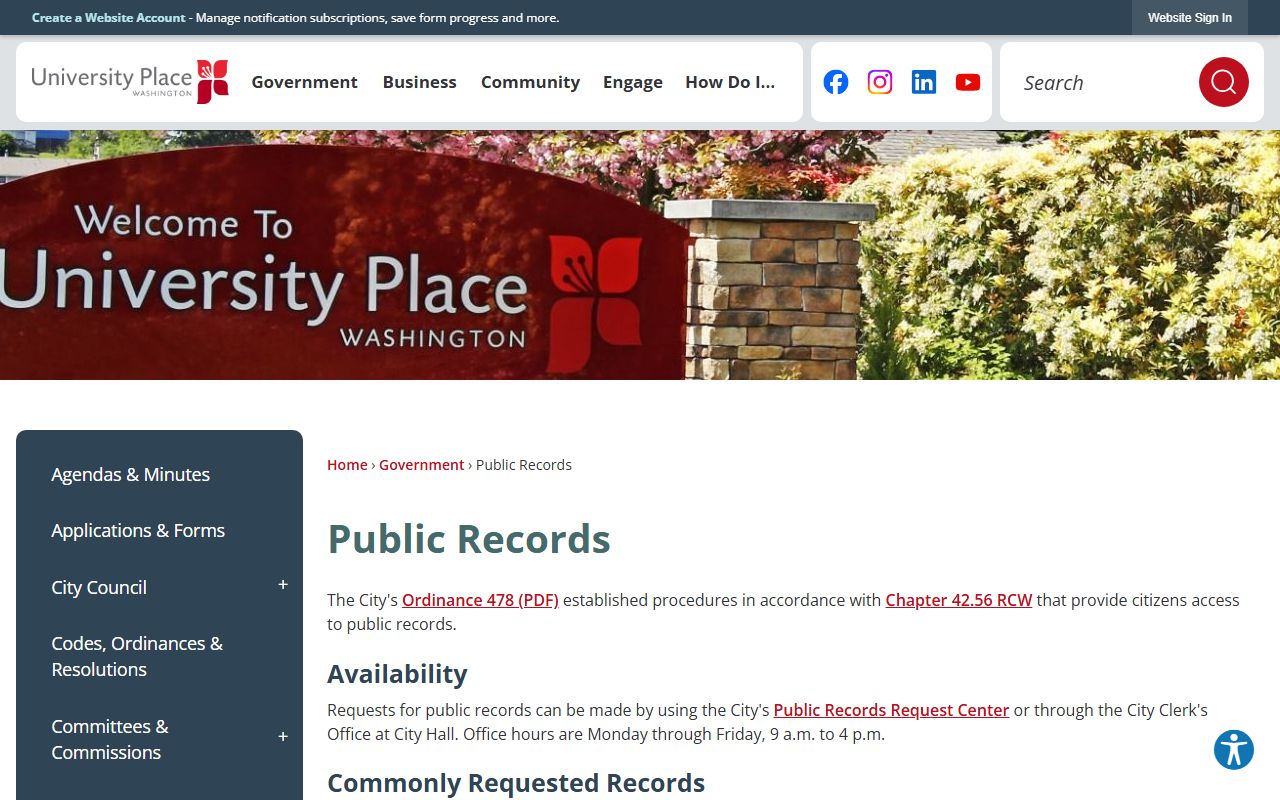Go to Government in the breadcrumb
1280x800 pixels.
pyautogui.click(x=422, y=465)
